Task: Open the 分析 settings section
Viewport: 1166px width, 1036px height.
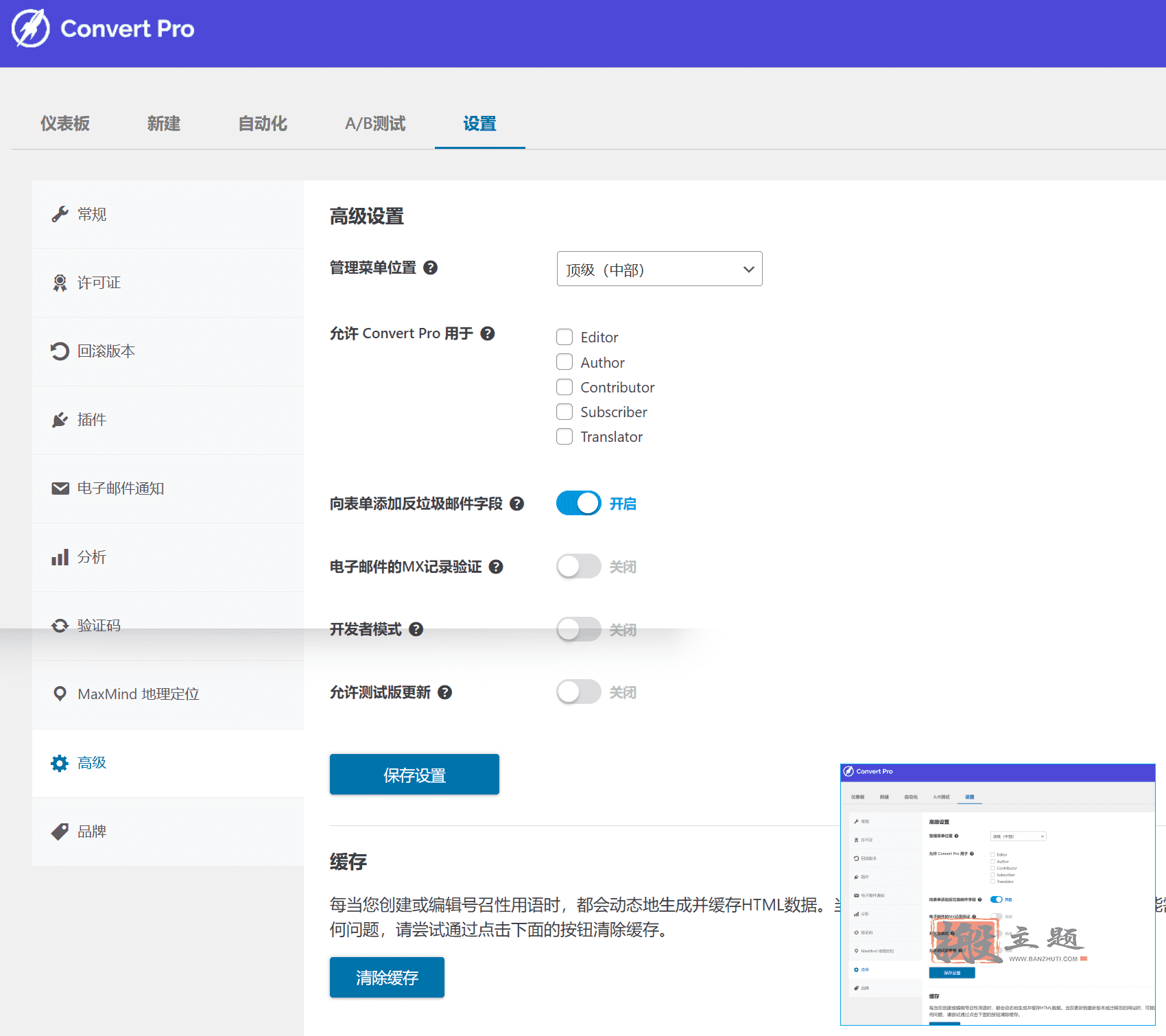Action: coord(168,557)
